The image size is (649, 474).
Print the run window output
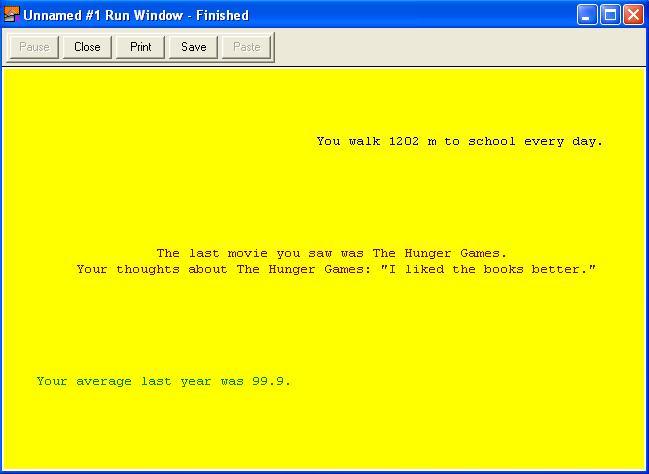[x=140, y=47]
